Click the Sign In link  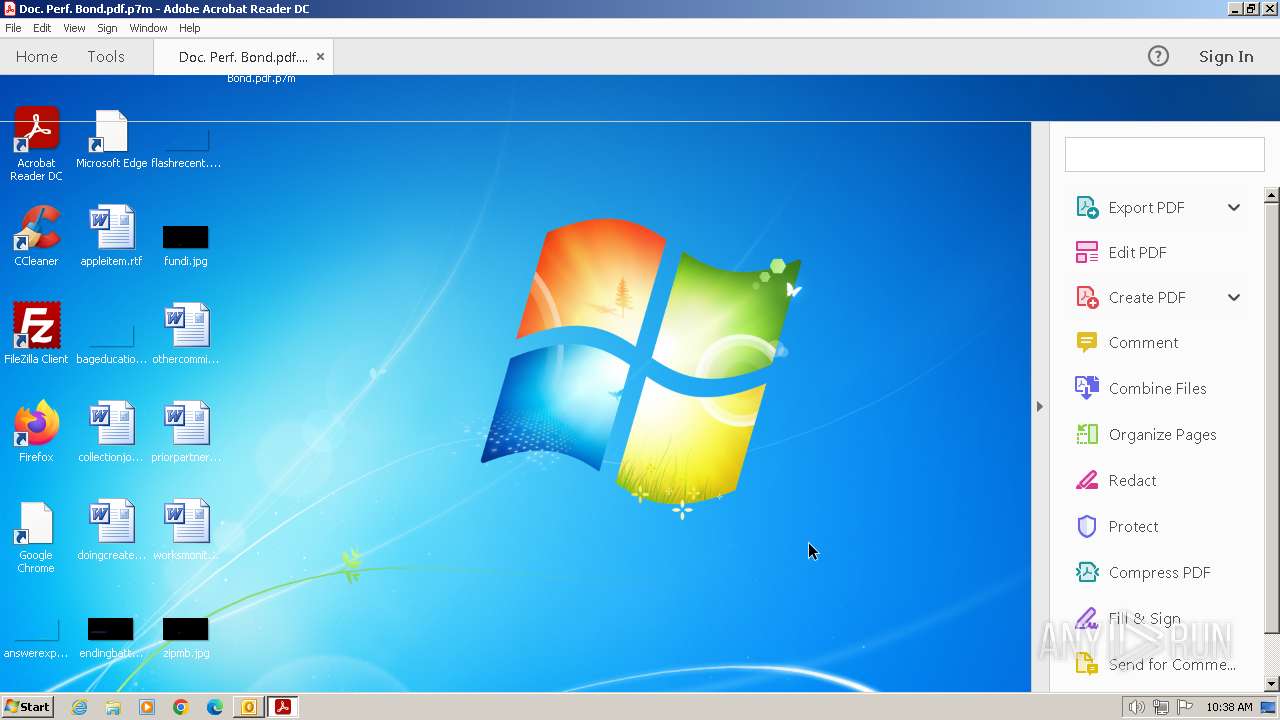[x=1226, y=56]
